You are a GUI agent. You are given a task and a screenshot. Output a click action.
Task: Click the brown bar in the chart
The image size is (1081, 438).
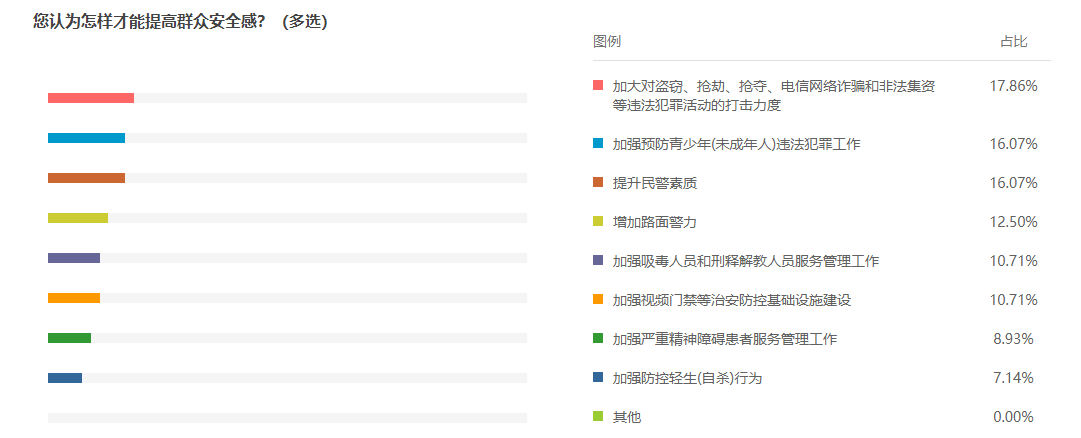pos(86,178)
